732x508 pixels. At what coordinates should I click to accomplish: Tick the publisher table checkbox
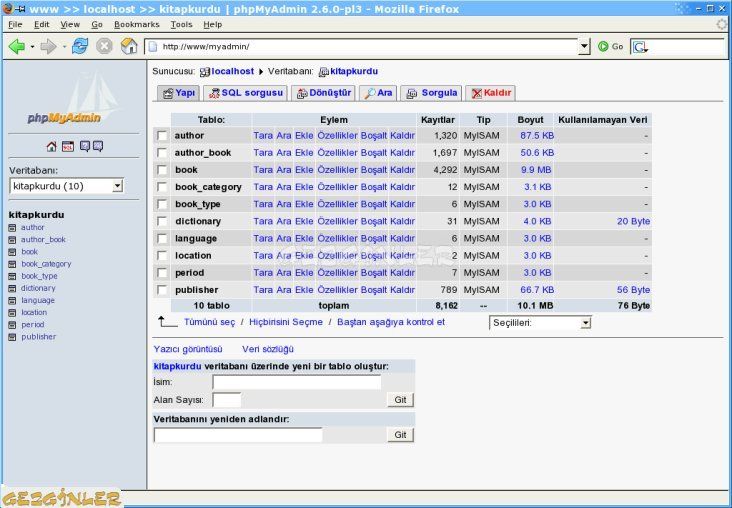(162, 290)
